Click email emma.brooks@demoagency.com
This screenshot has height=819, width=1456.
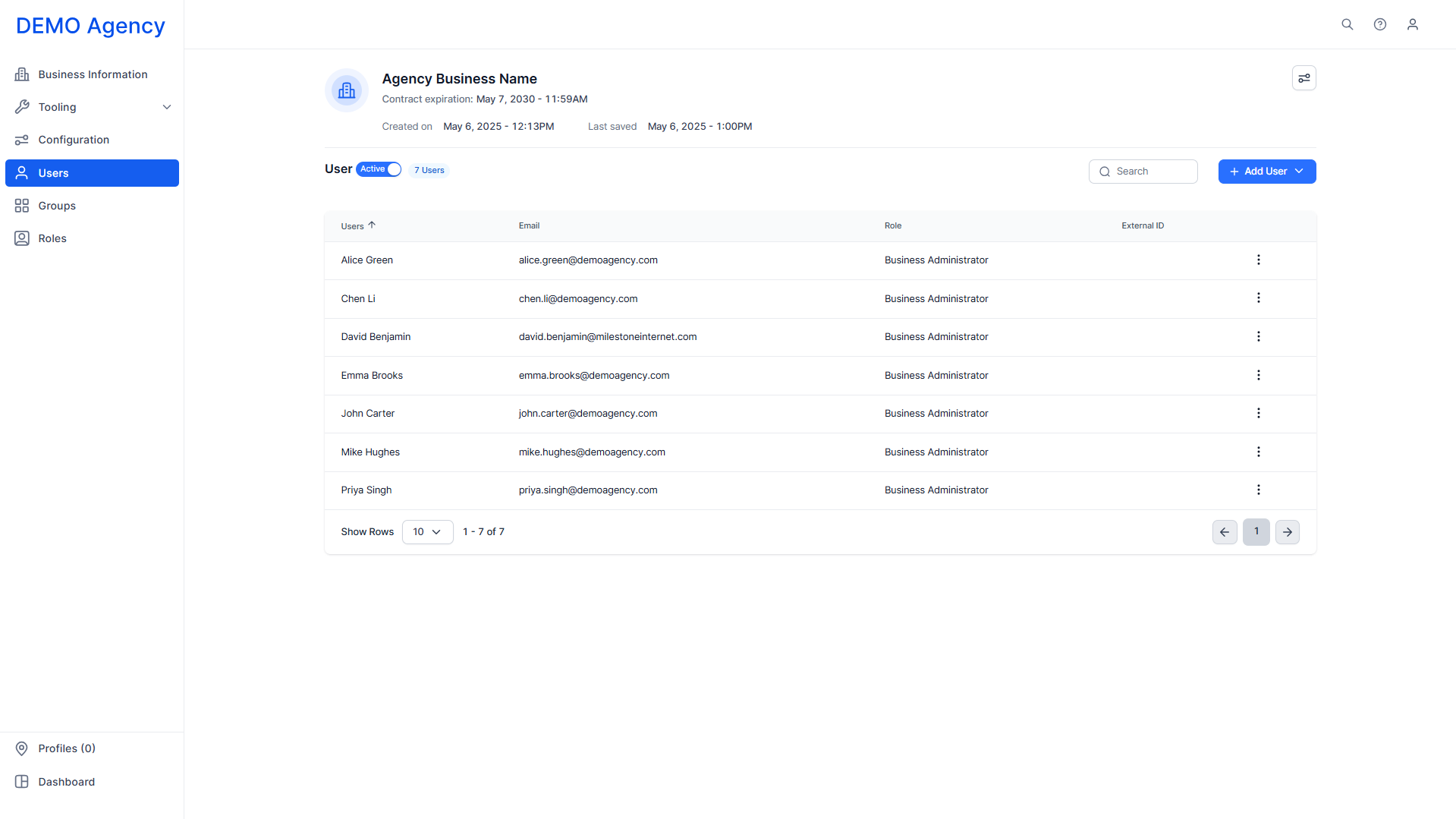(594, 375)
